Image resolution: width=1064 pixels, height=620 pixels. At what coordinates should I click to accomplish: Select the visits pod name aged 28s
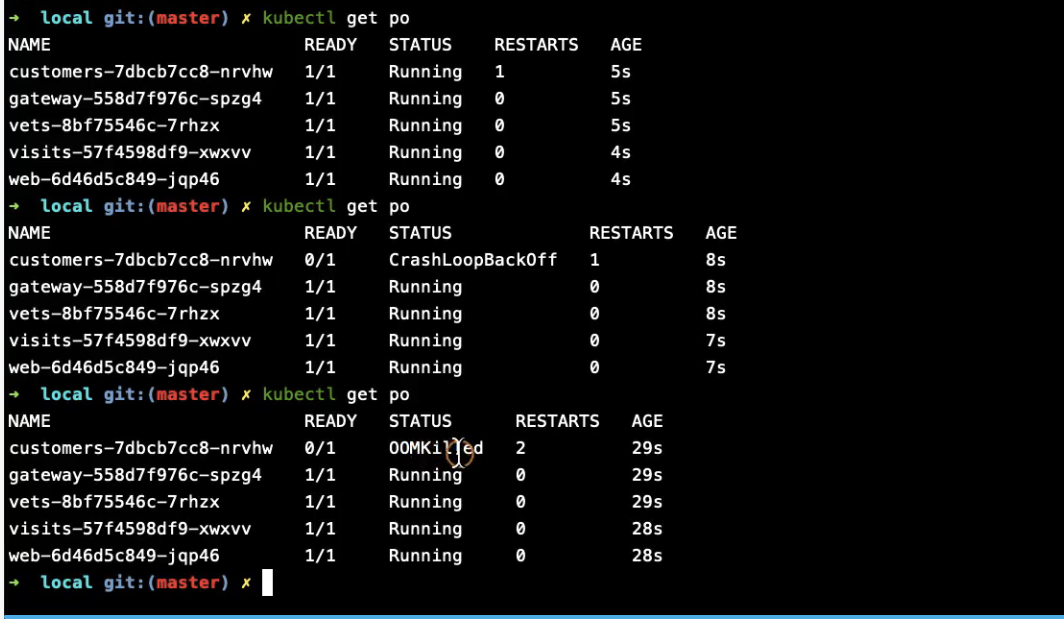pos(130,528)
